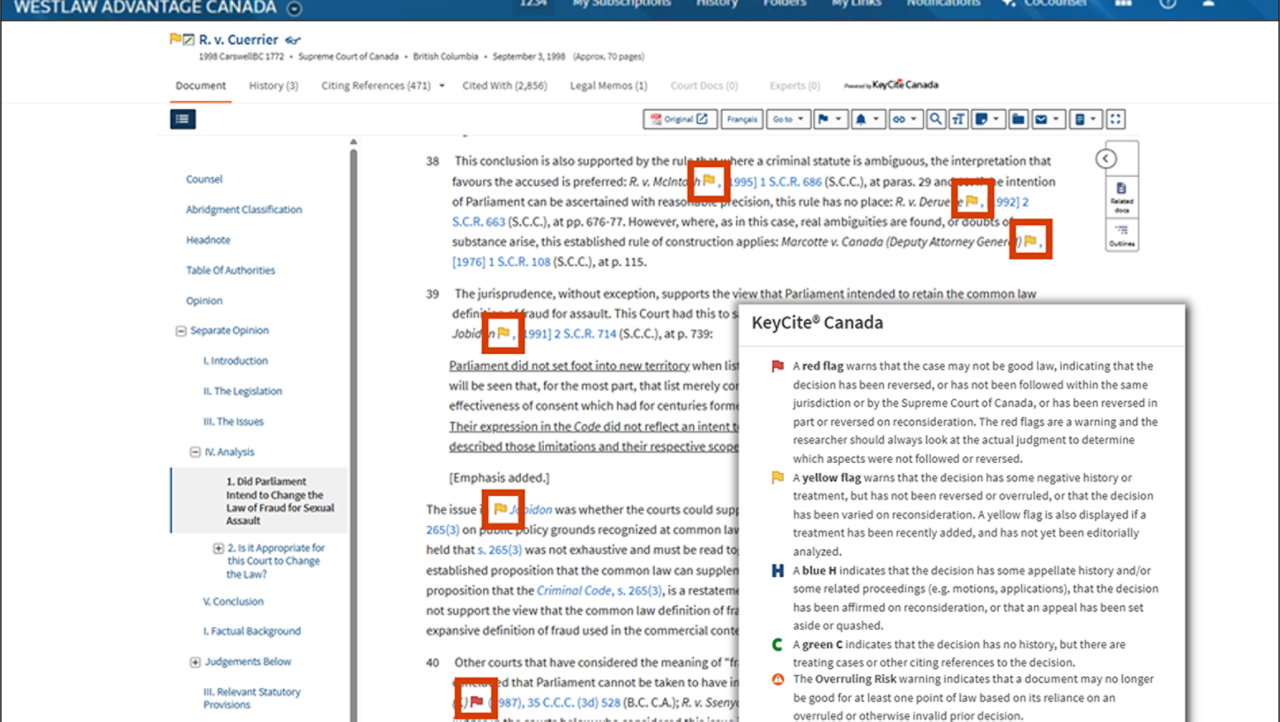Screen dimensions: 1280x722
Task: Expand Judgements Below section
Action: click(x=195, y=662)
